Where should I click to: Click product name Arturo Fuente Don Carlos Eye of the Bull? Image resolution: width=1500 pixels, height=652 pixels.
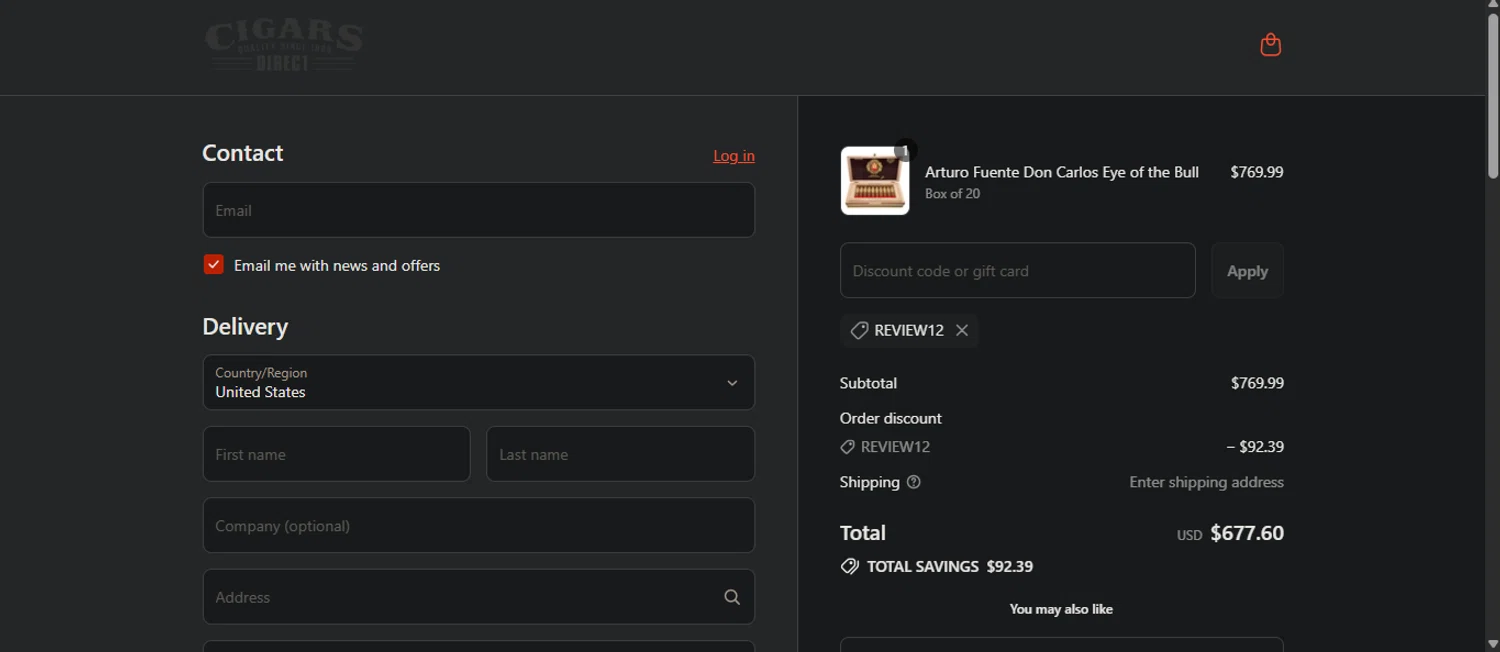(1062, 172)
